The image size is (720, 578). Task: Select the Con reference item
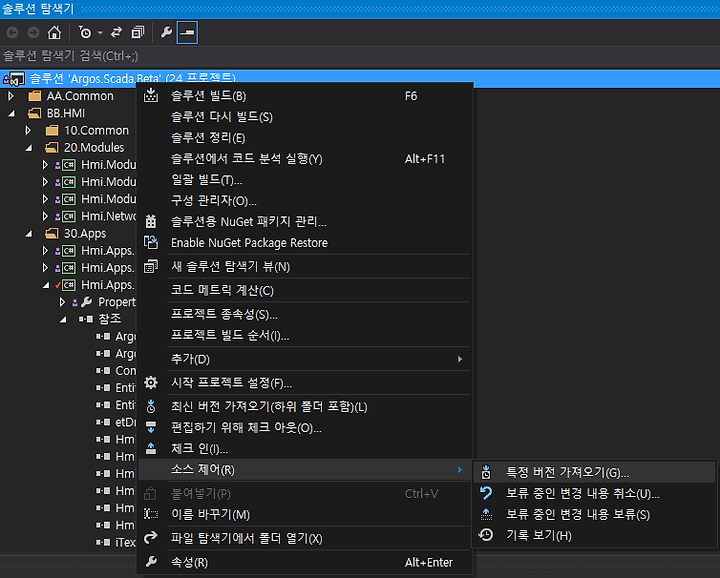pyautogui.click(x=125, y=370)
